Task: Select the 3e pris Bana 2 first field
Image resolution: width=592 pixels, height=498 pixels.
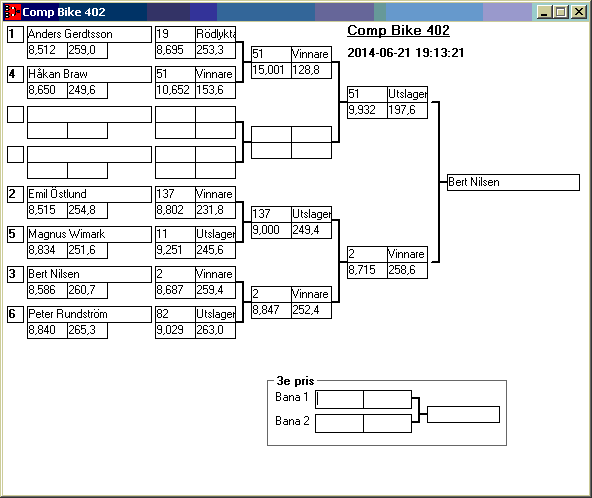Action: coord(339,424)
